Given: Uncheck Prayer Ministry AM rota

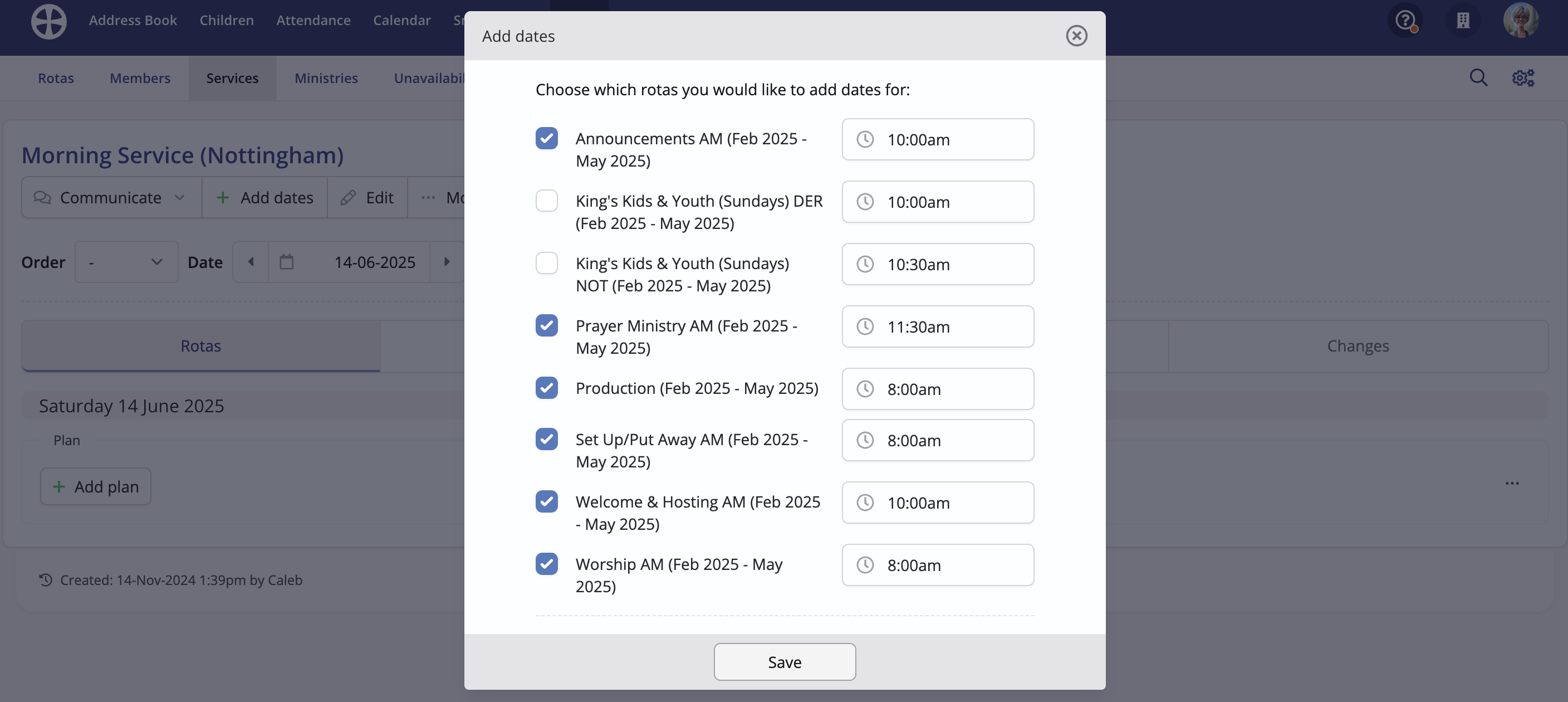Looking at the screenshot, I should click(547, 326).
